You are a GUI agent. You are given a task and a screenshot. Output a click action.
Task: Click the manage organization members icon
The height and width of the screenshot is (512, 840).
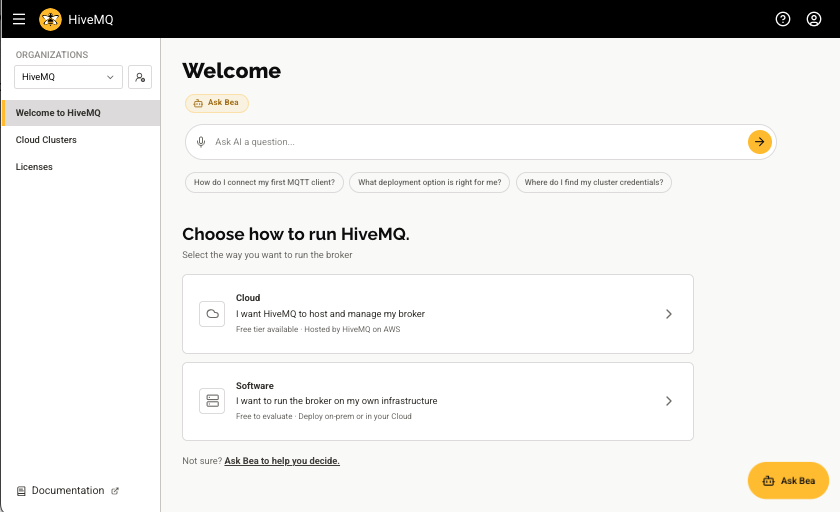(140, 77)
